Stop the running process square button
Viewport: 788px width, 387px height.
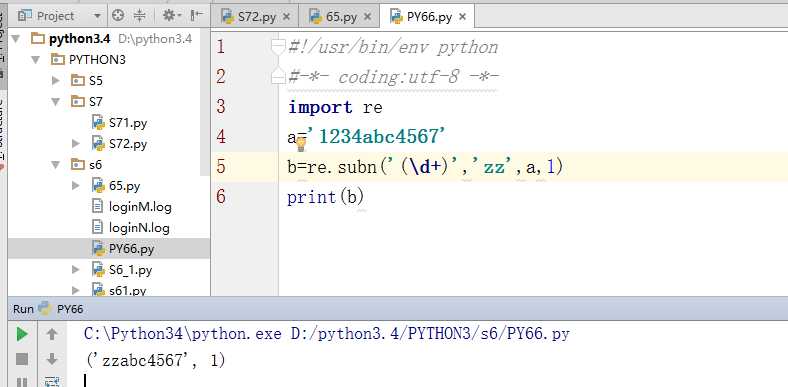pos(22,359)
